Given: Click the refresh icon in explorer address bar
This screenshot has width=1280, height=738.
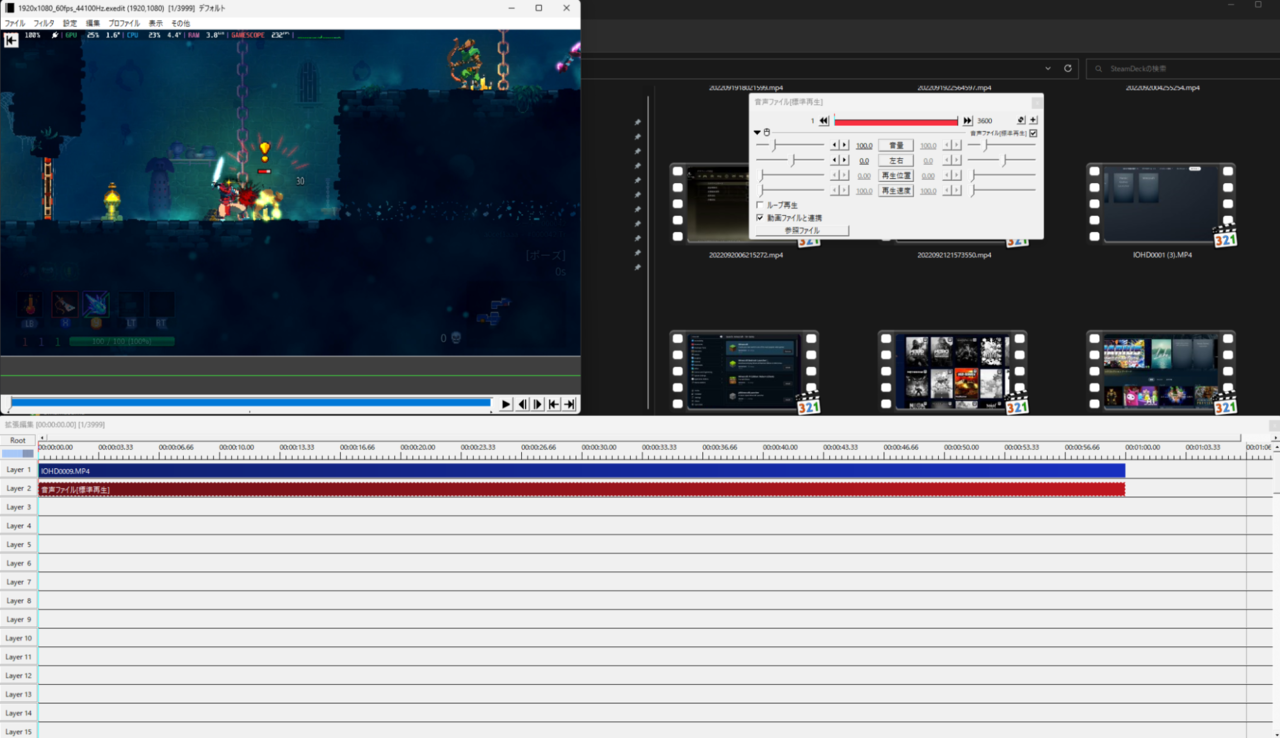Looking at the screenshot, I should coord(1067,69).
